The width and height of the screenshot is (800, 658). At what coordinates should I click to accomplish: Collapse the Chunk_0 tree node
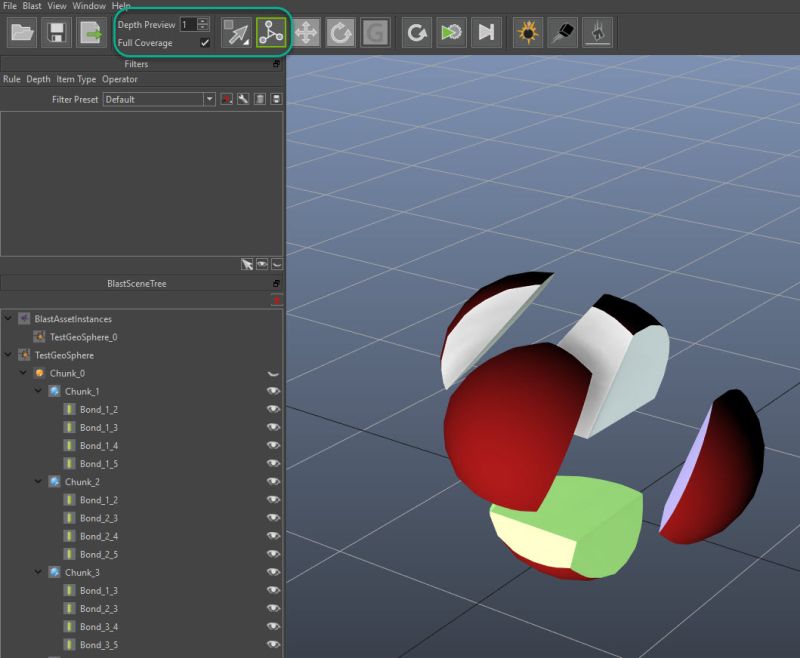[x=23, y=373]
